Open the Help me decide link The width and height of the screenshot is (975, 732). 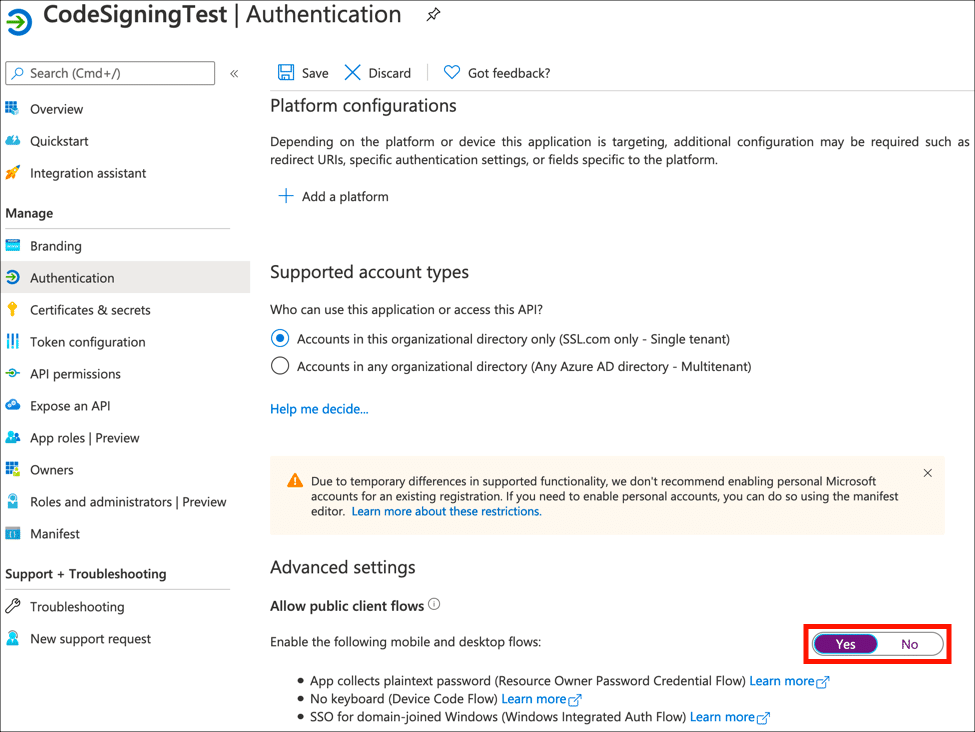(x=319, y=409)
